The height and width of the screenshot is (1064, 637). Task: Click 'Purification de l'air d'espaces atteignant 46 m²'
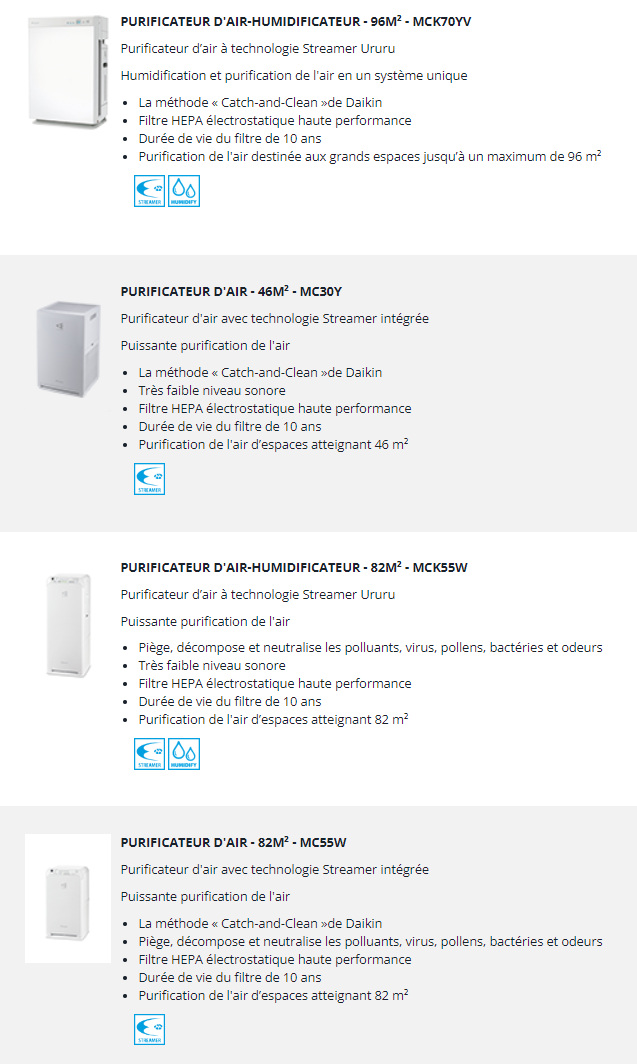pos(273,444)
